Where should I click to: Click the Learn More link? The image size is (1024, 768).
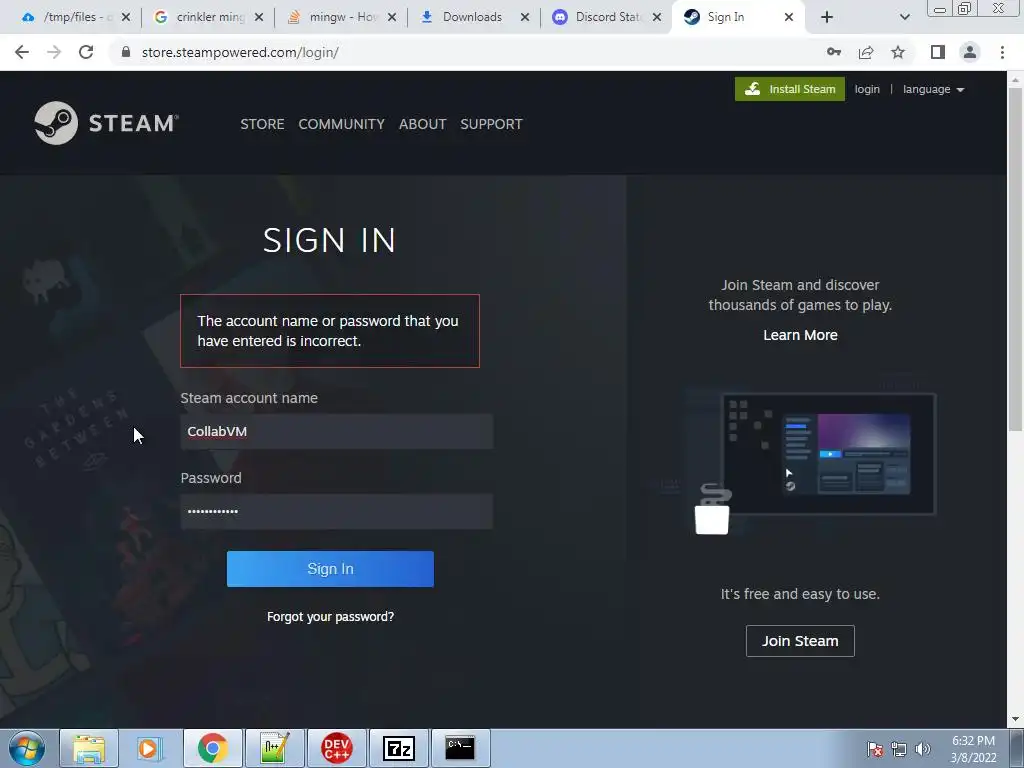[x=800, y=335]
